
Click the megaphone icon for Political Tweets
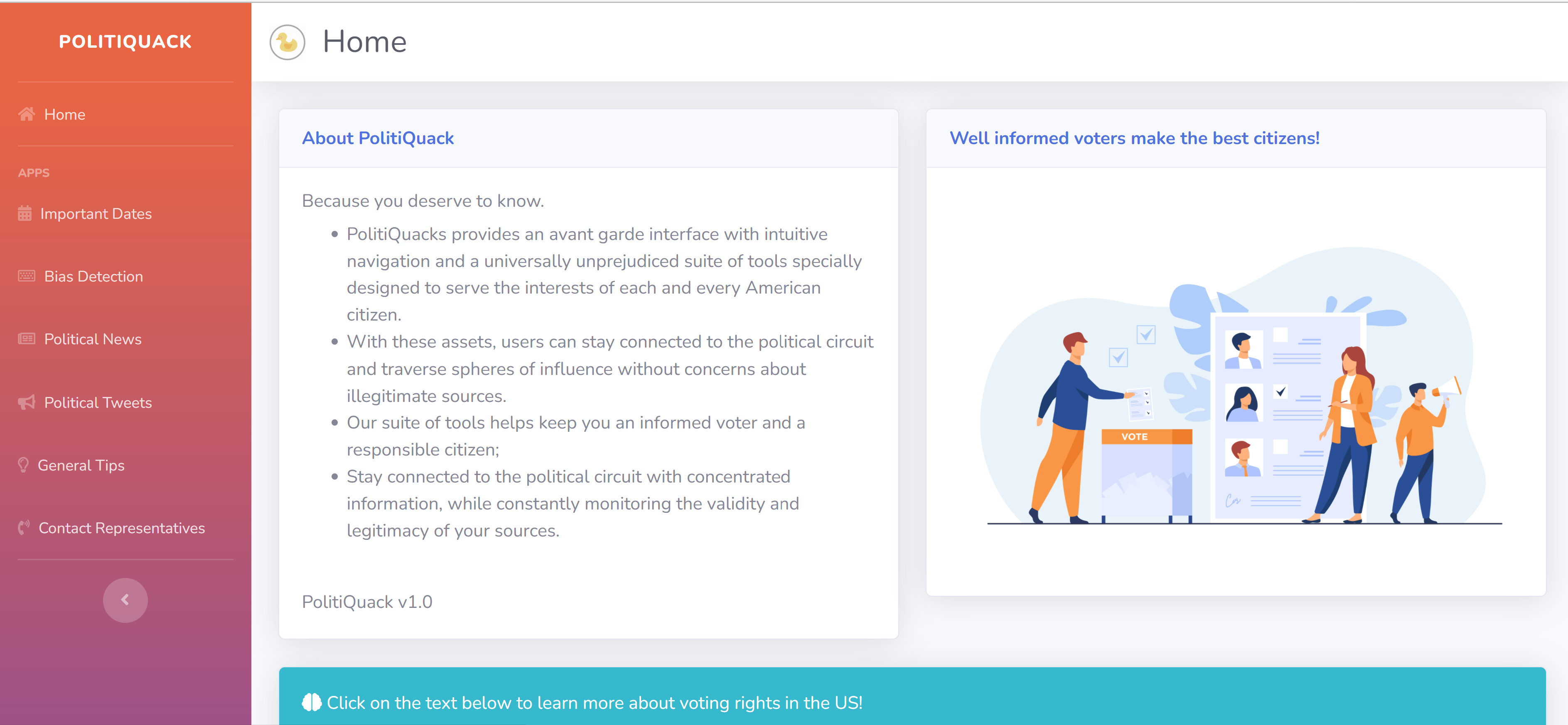[x=27, y=402]
